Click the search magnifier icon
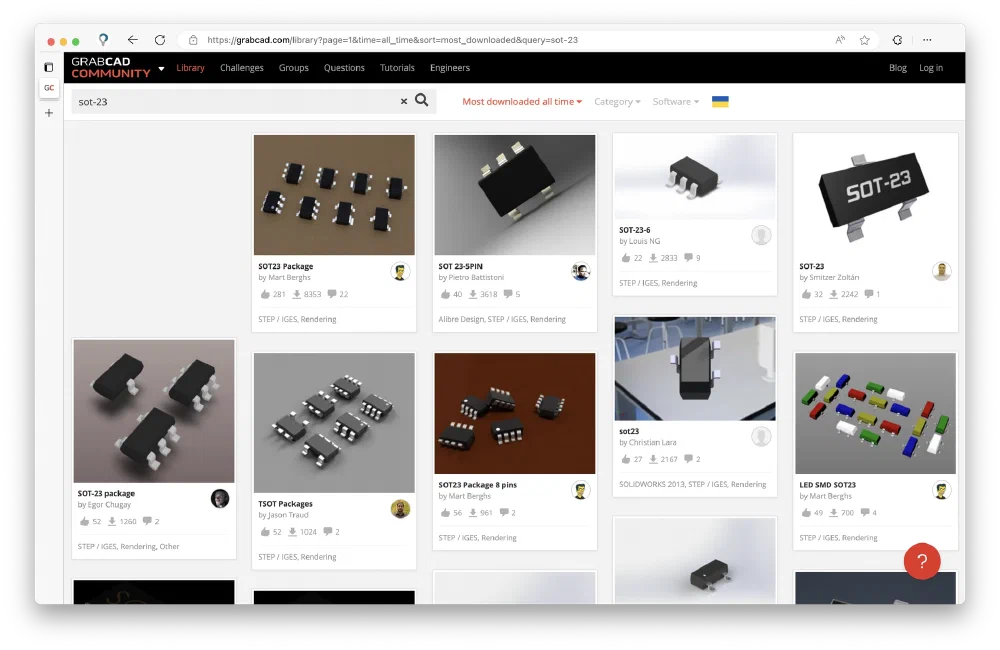This screenshot has height=650, width=1000. coord(422,100)
